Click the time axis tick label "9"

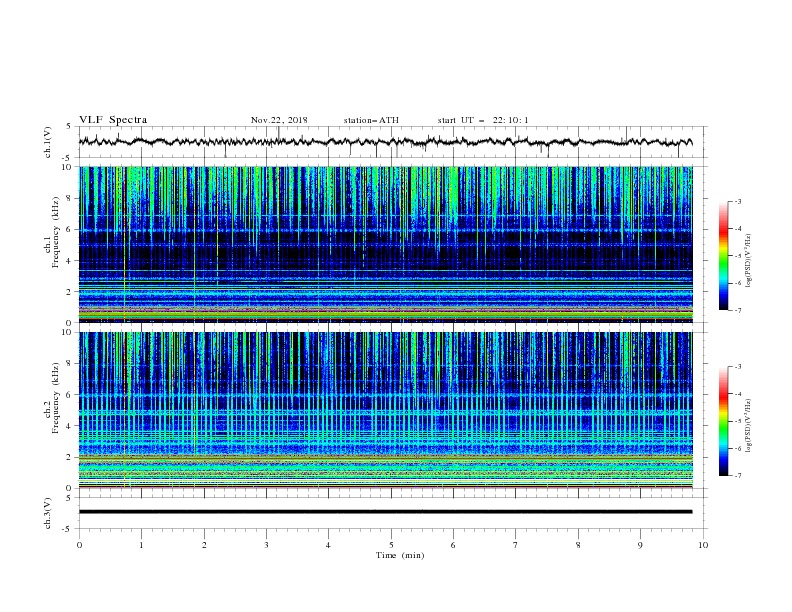pos(640,545)
